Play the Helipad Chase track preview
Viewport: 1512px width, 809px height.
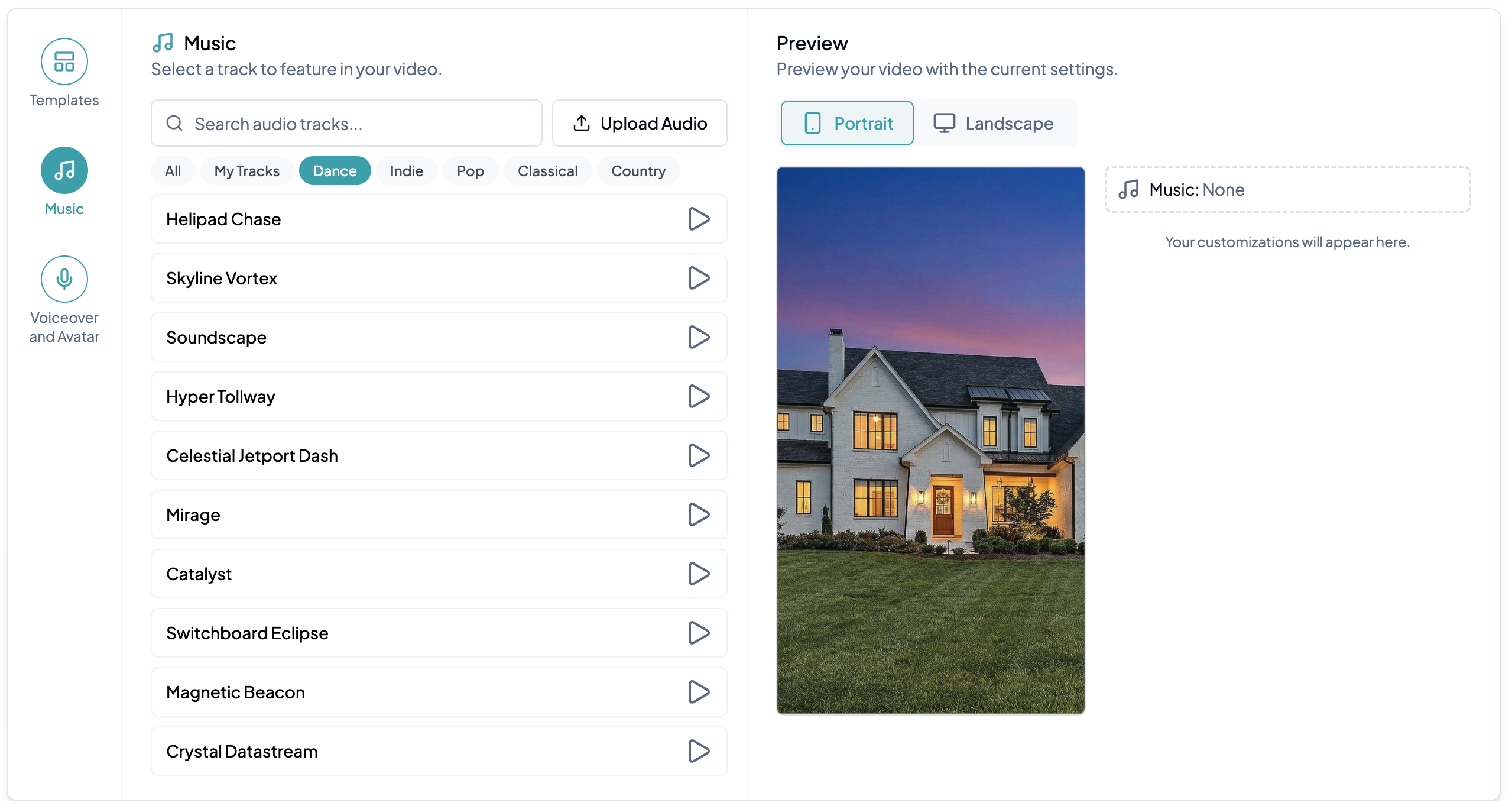[x=698, y=219]
